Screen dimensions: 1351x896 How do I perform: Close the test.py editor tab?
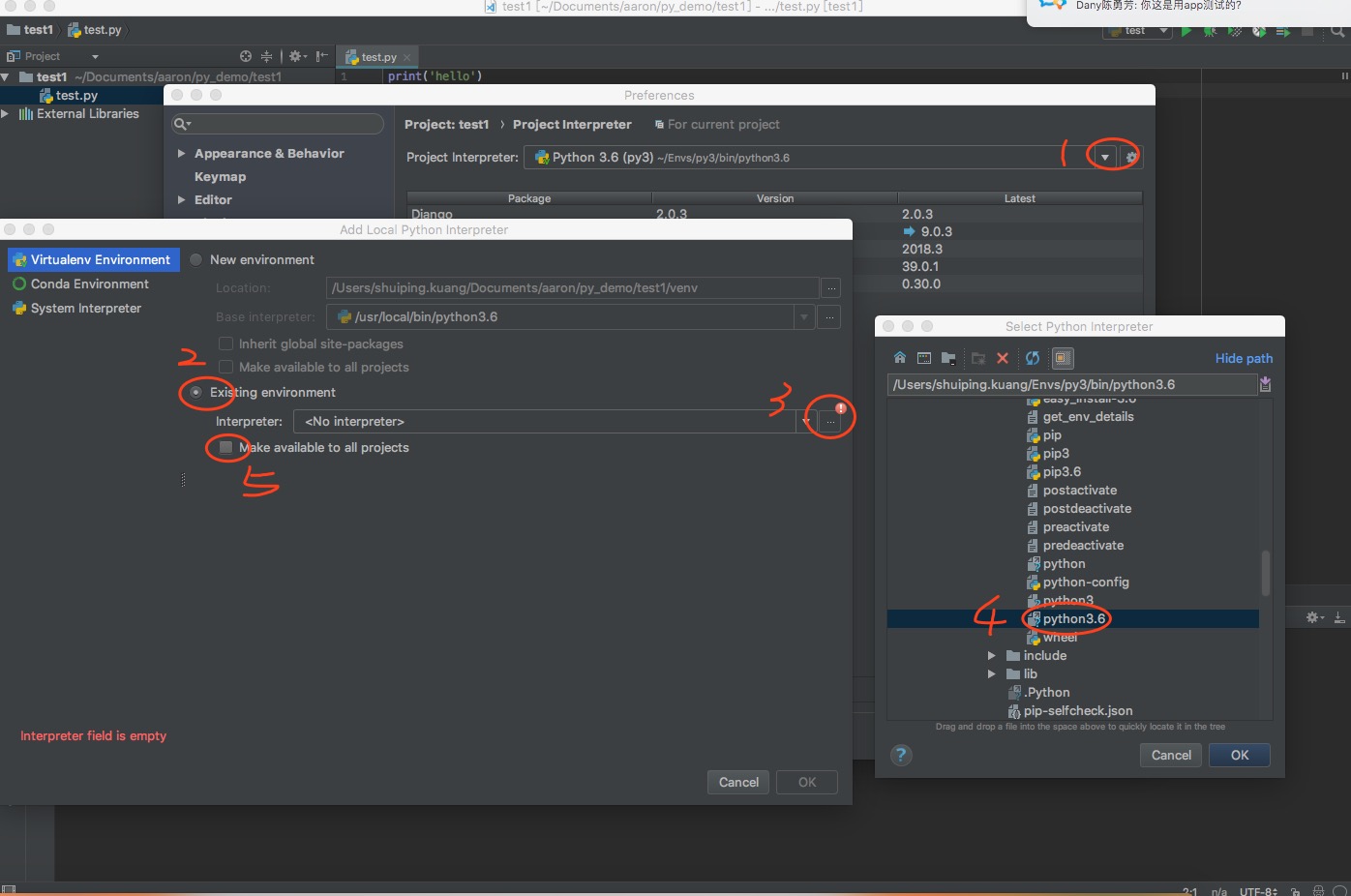click(406, 57)
